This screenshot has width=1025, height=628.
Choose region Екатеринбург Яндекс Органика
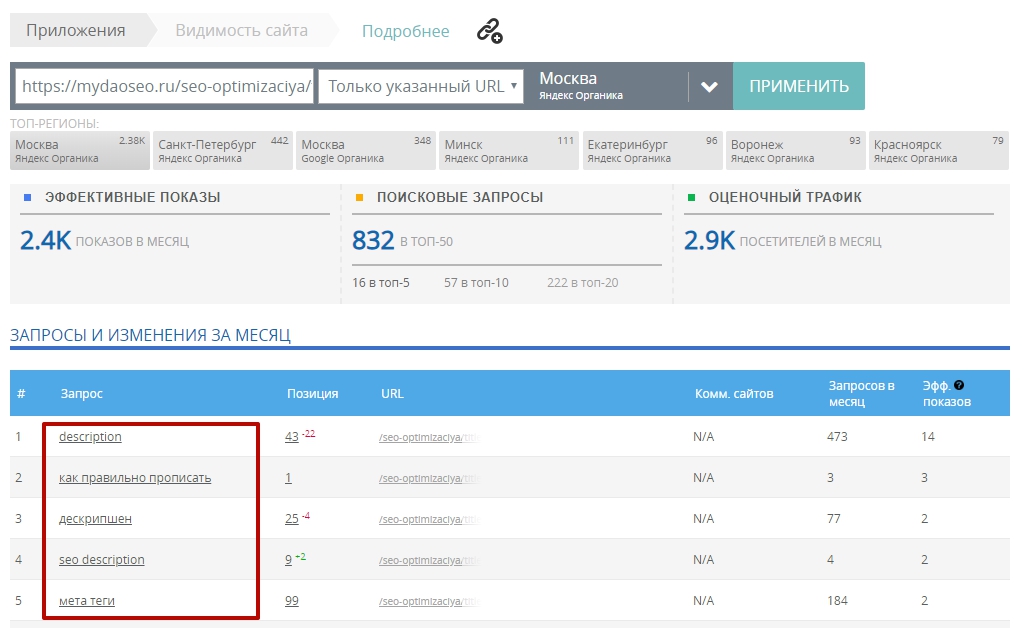point(652,151)
